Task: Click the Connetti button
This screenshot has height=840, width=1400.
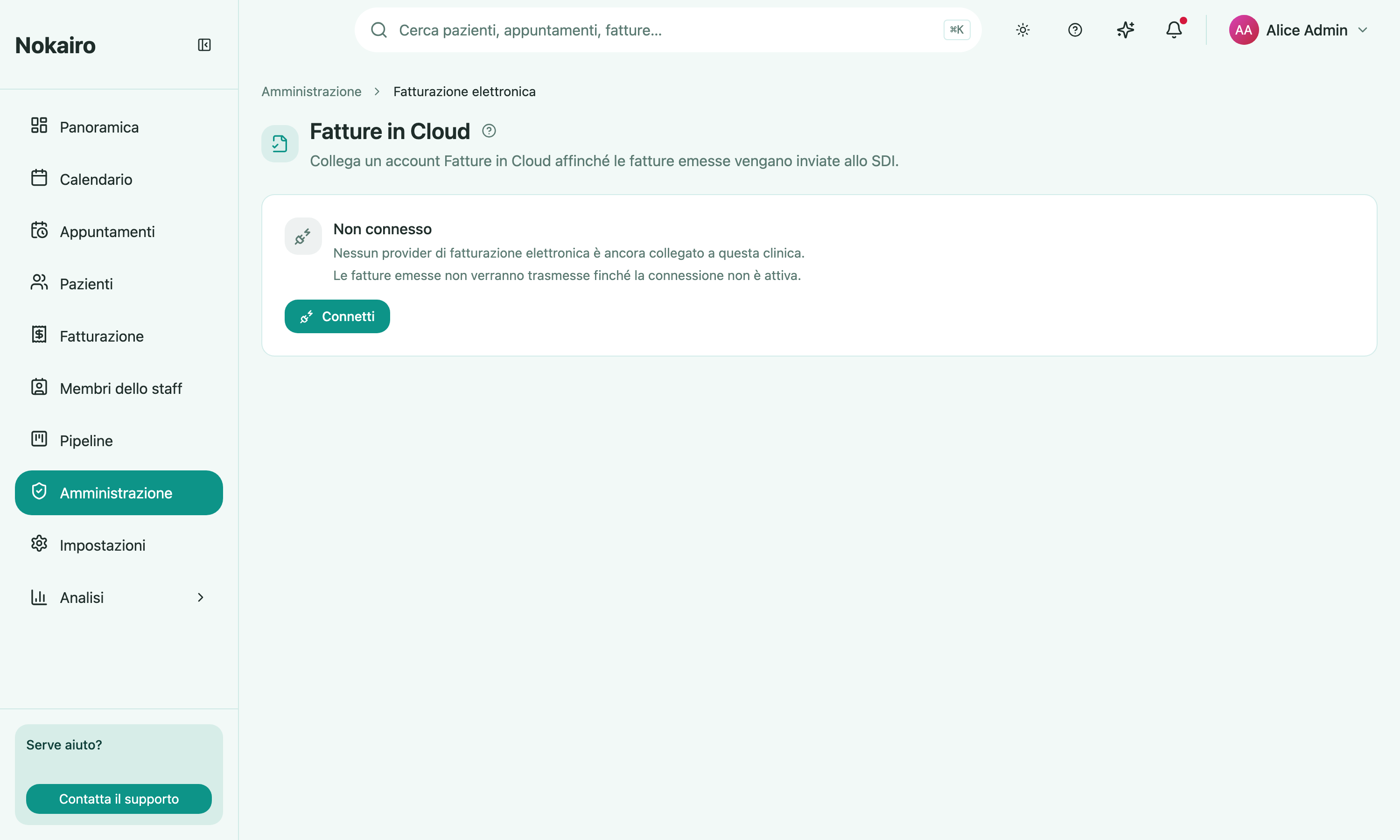Action: coord(337,316)
